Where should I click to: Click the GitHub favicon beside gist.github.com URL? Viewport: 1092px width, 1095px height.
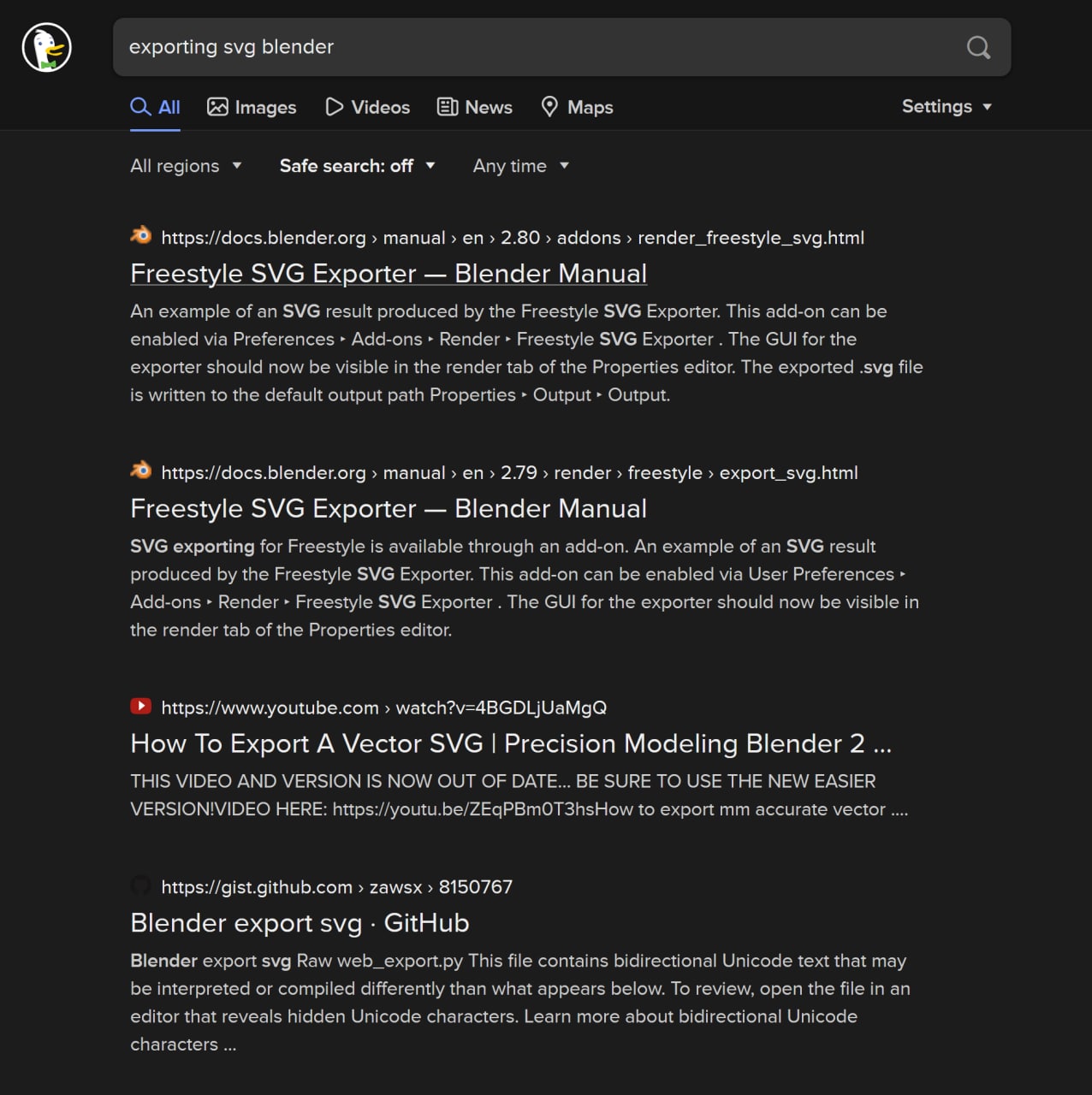pyautogui.click(x=141, y=885)
